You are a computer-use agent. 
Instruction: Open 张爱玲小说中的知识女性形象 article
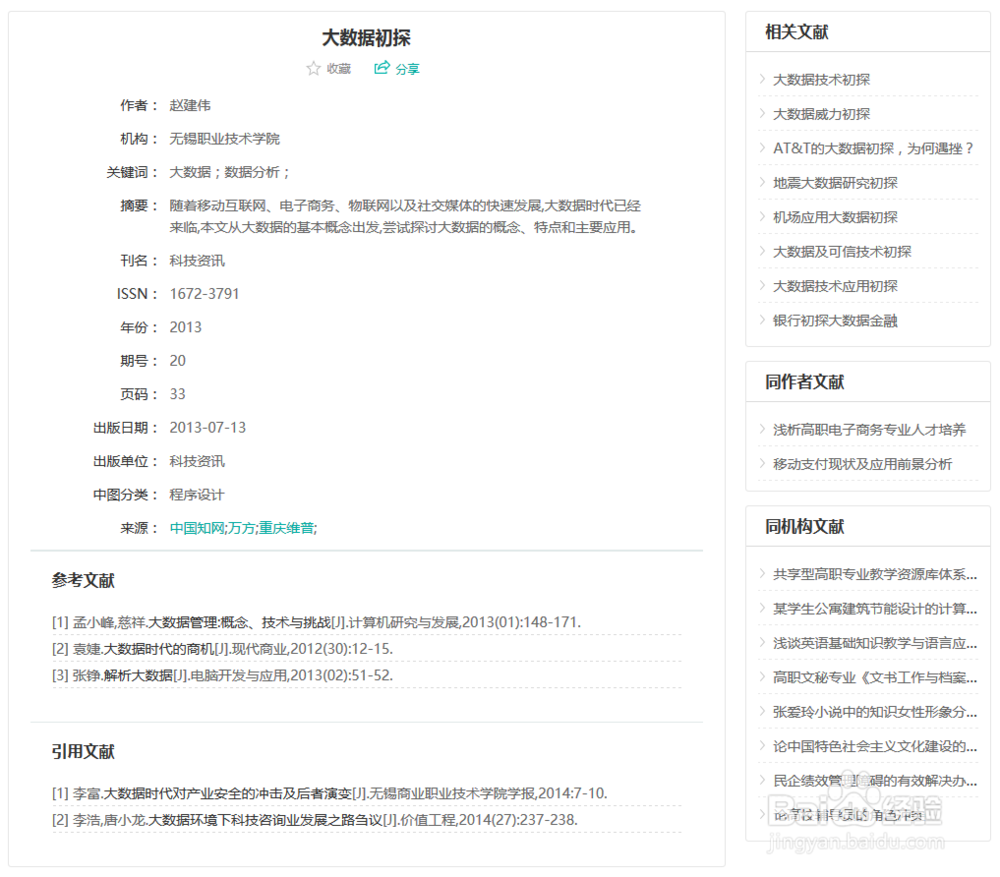(x=875, y=712)
